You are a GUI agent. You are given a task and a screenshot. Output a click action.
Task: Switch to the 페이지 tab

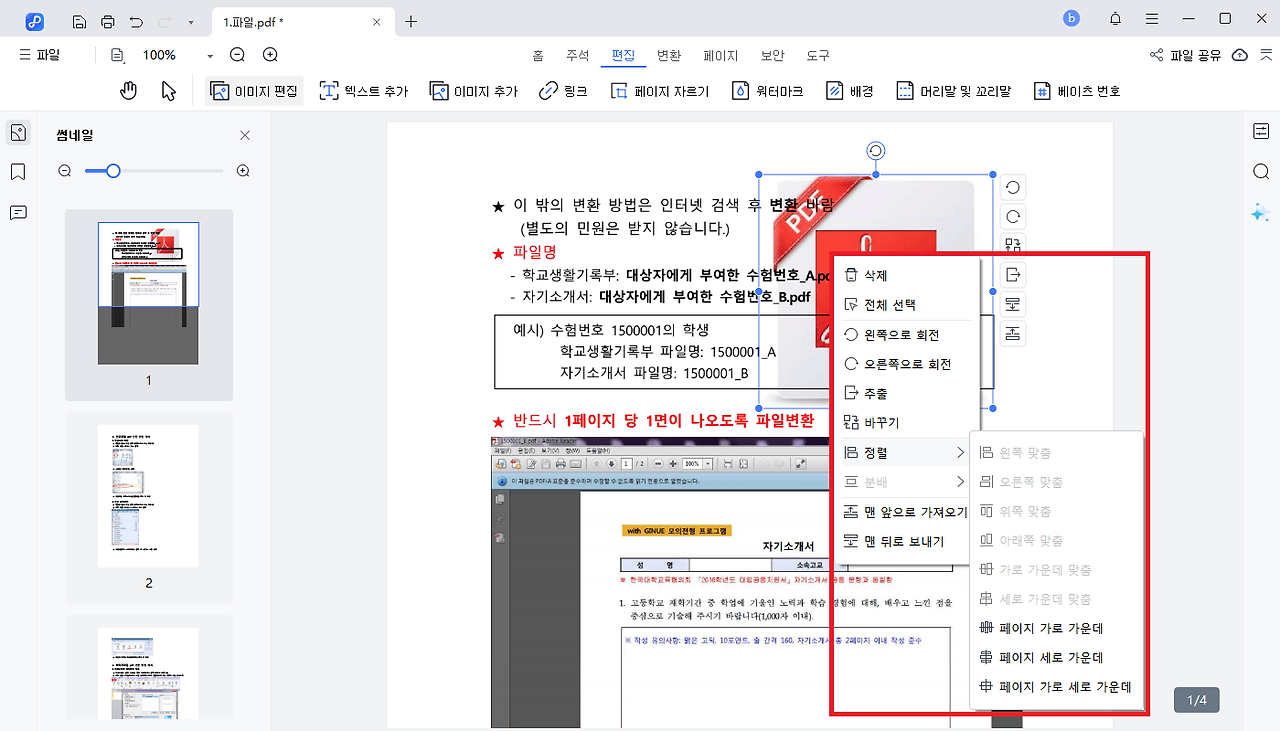pyautogui.click(x=721, y=56)
